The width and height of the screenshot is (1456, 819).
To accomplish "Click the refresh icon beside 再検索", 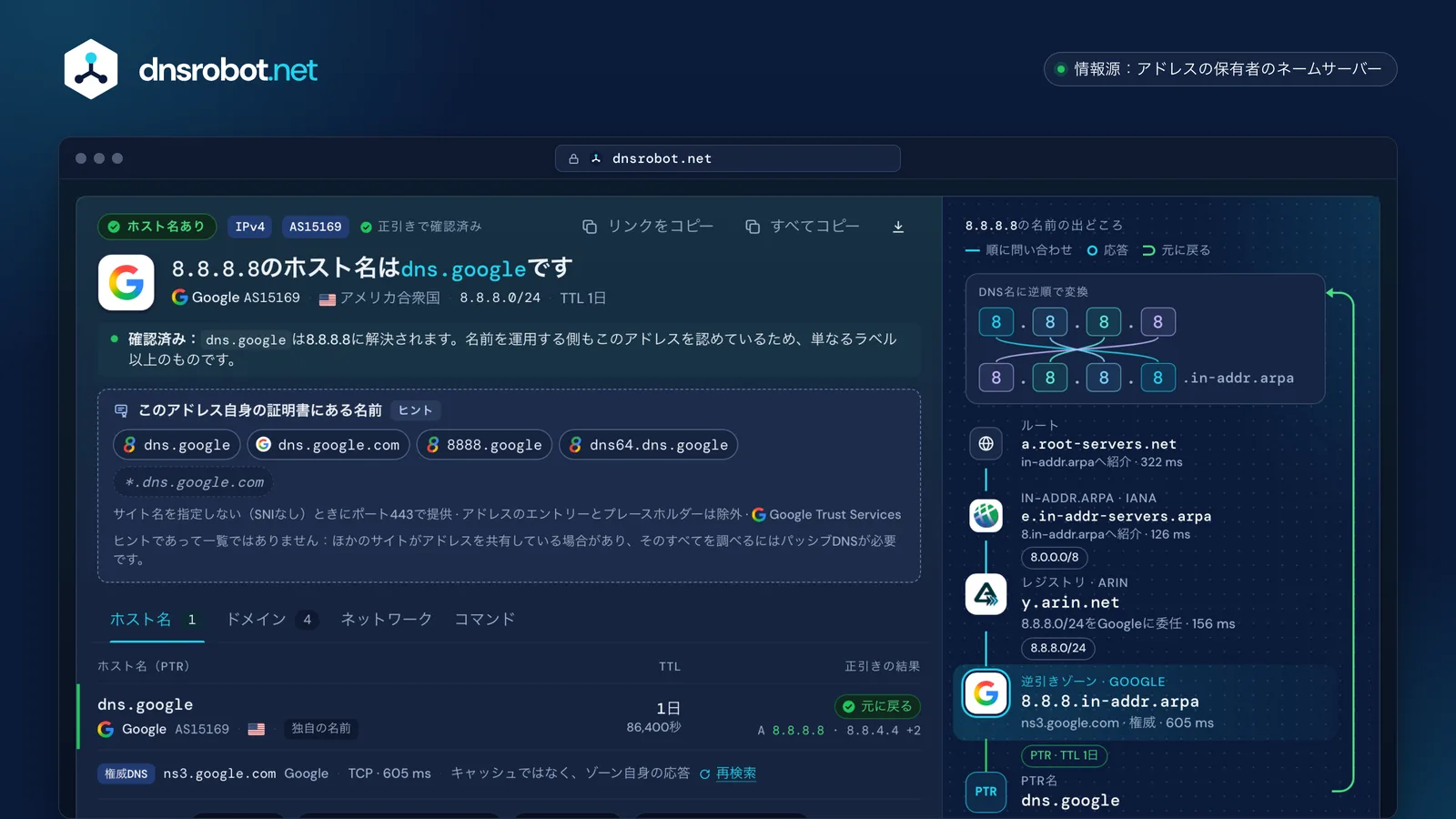I will [x=704, y=773].
